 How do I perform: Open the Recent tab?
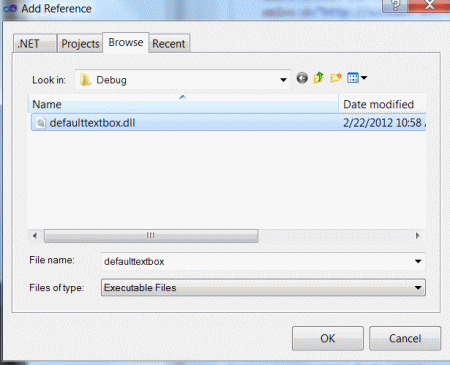(169, 43)
